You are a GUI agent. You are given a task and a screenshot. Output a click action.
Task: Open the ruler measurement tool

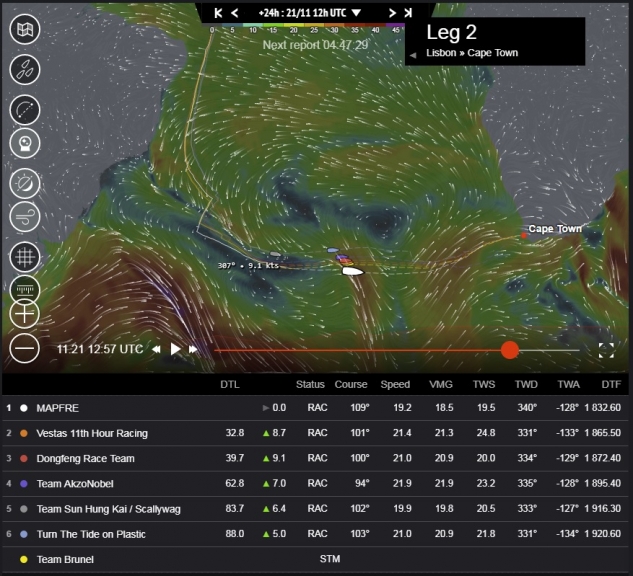[25, 289]
